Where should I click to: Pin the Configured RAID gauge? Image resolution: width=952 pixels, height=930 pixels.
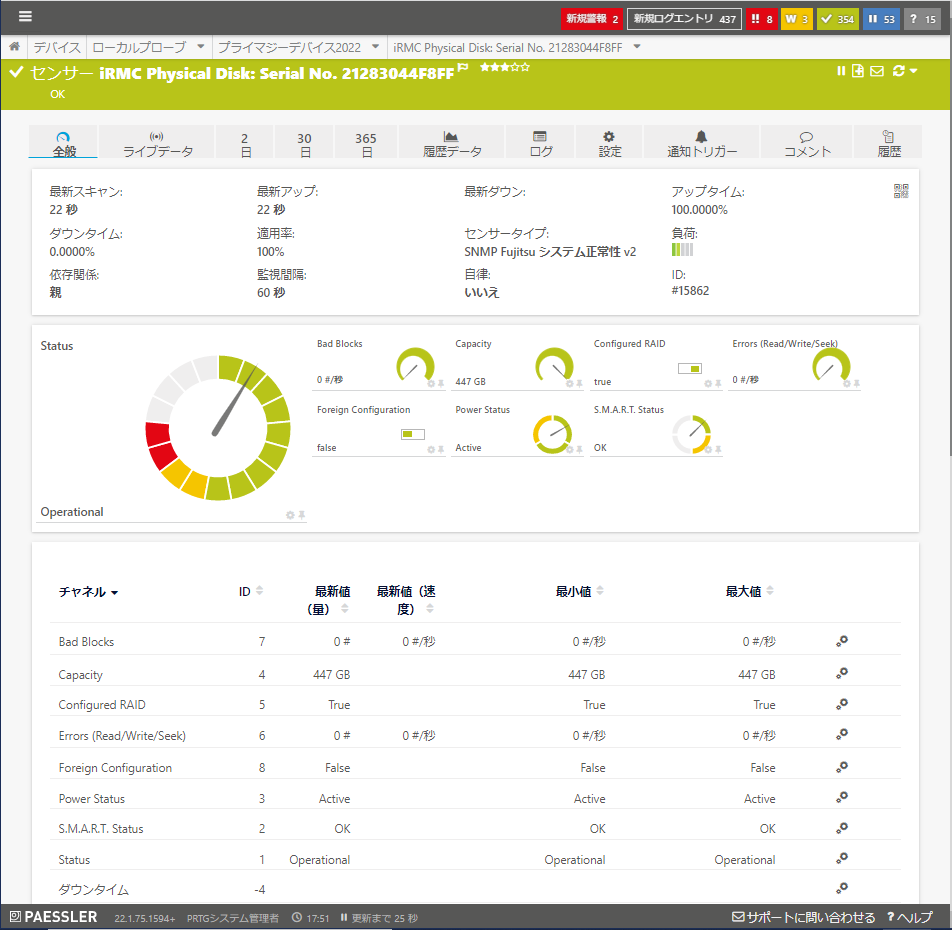pos(718,384)
